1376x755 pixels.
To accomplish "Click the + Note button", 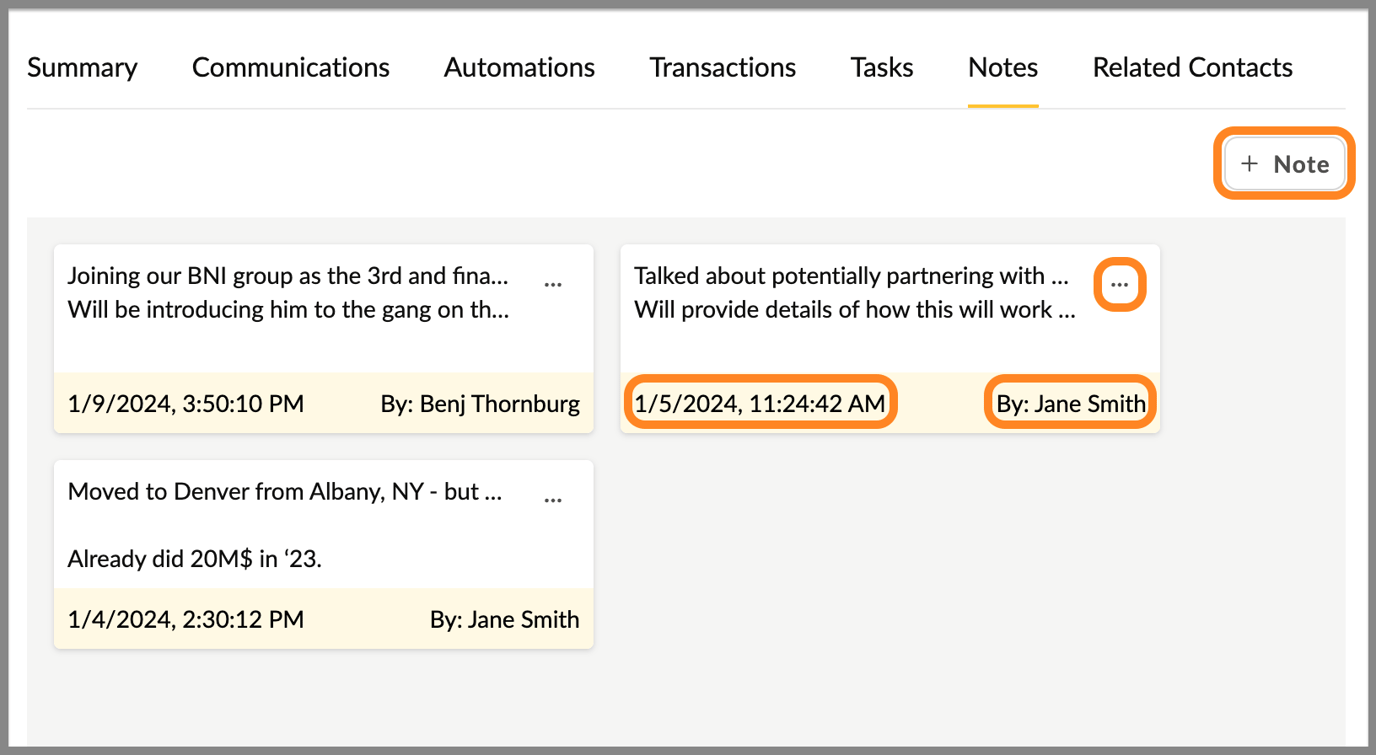I will click(x=1283, y=163).
